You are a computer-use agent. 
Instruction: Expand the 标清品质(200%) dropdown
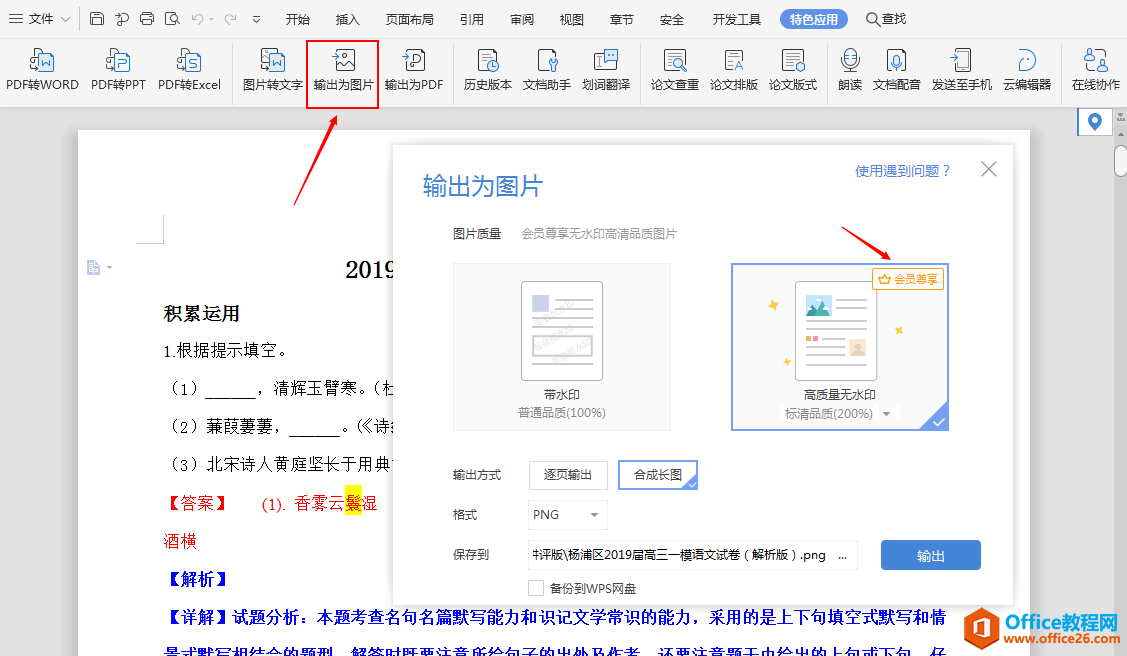click(x=887, y=414)
